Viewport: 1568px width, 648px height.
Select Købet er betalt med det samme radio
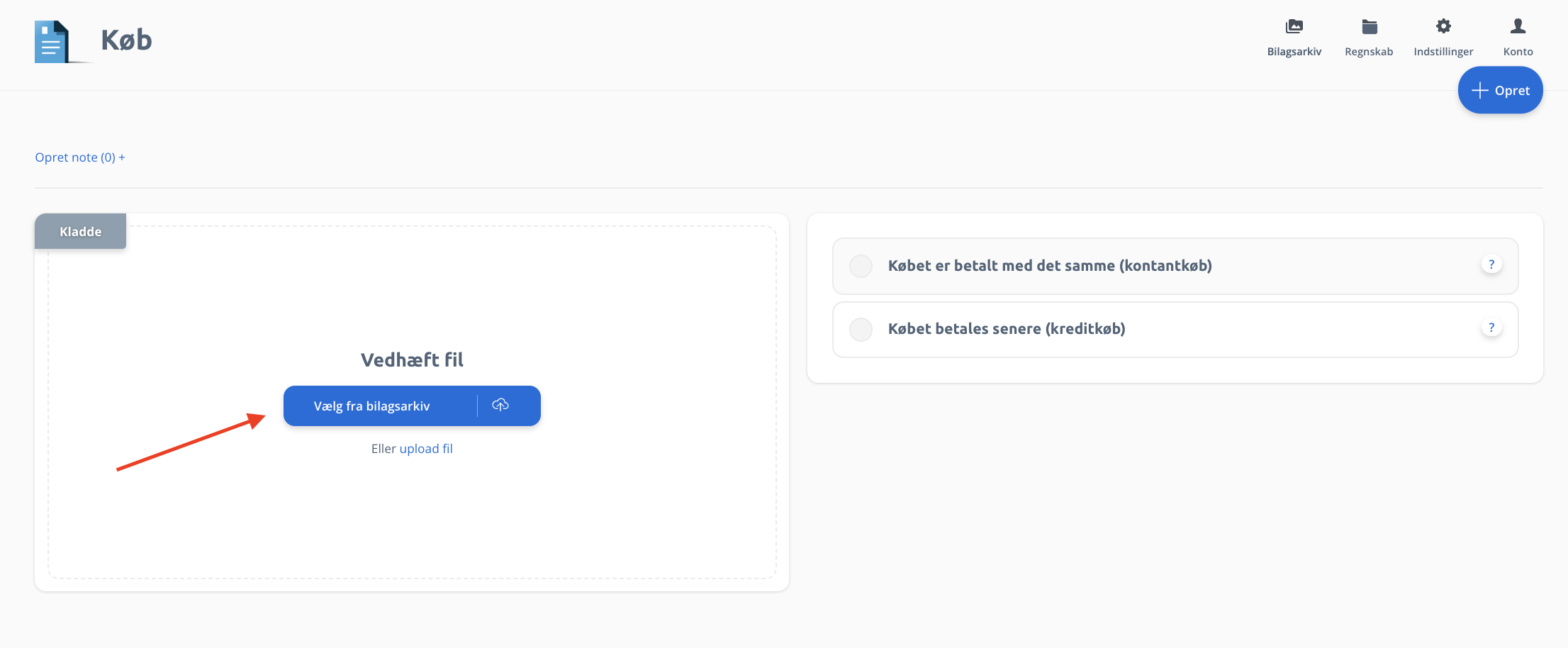point(861,266)
